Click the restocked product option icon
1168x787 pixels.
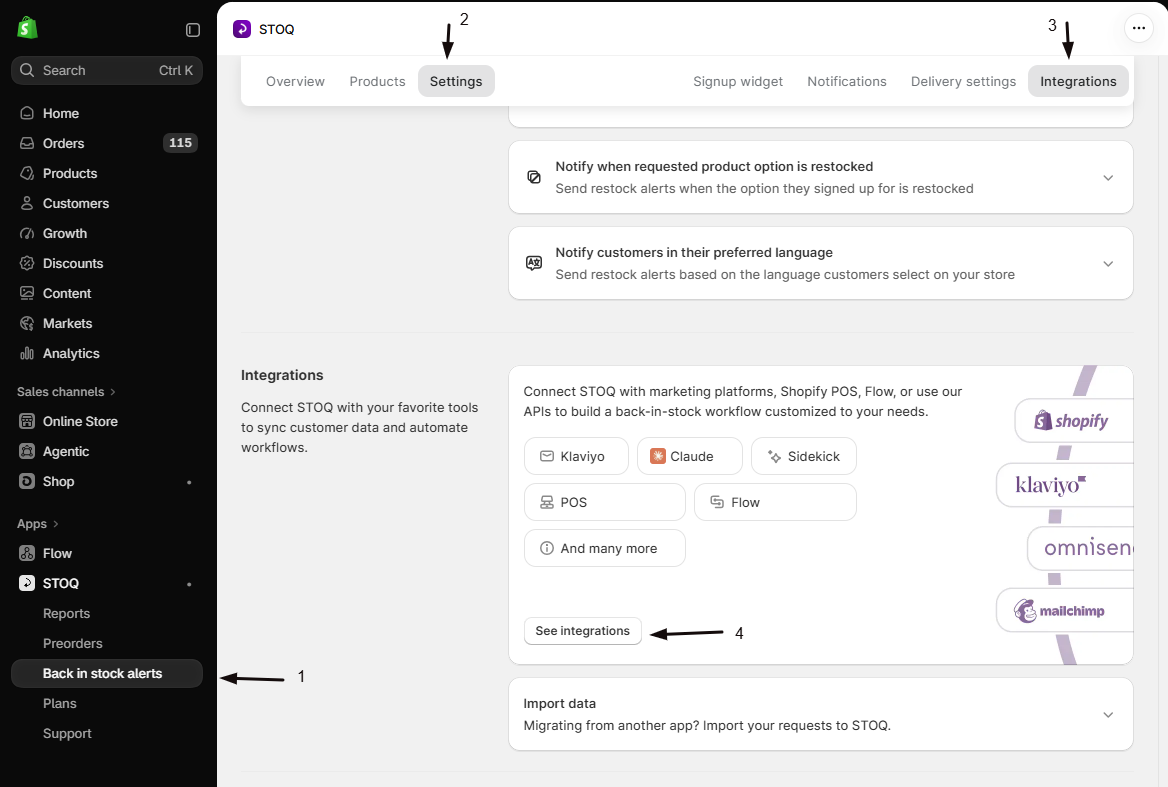point(534,177)
